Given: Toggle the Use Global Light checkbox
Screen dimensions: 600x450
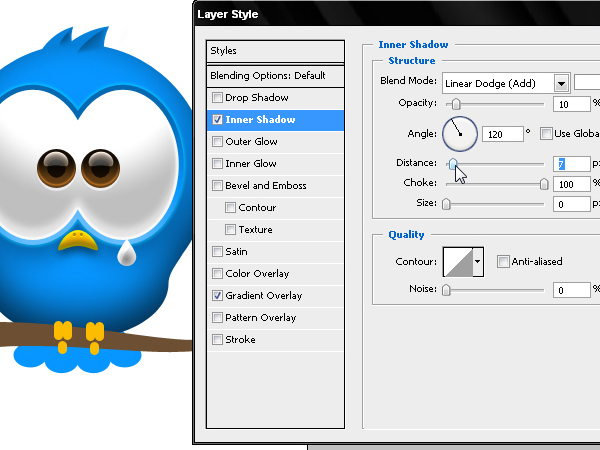Looking at the screenshot, I should tap(546, 133).
